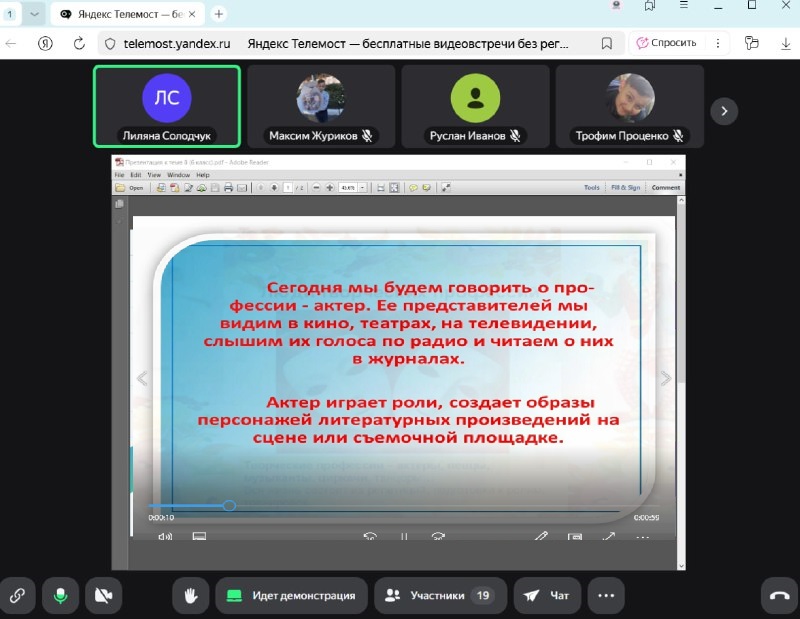This screenshot has height=619, width=800.
Task: Open the Chat panel
Action: [547, 595]
